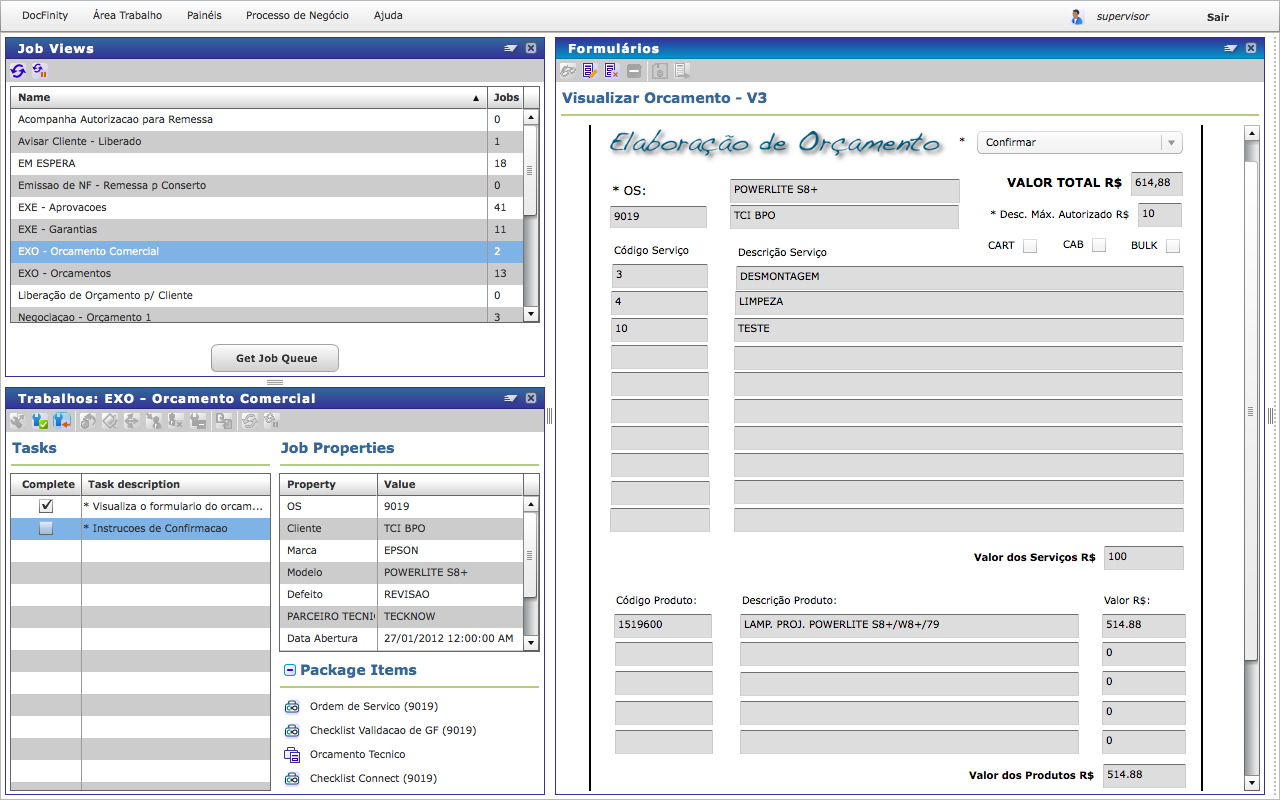Click the job icon with green checkmark
Screen dimensions: 1280x800
tap(40, 421)
